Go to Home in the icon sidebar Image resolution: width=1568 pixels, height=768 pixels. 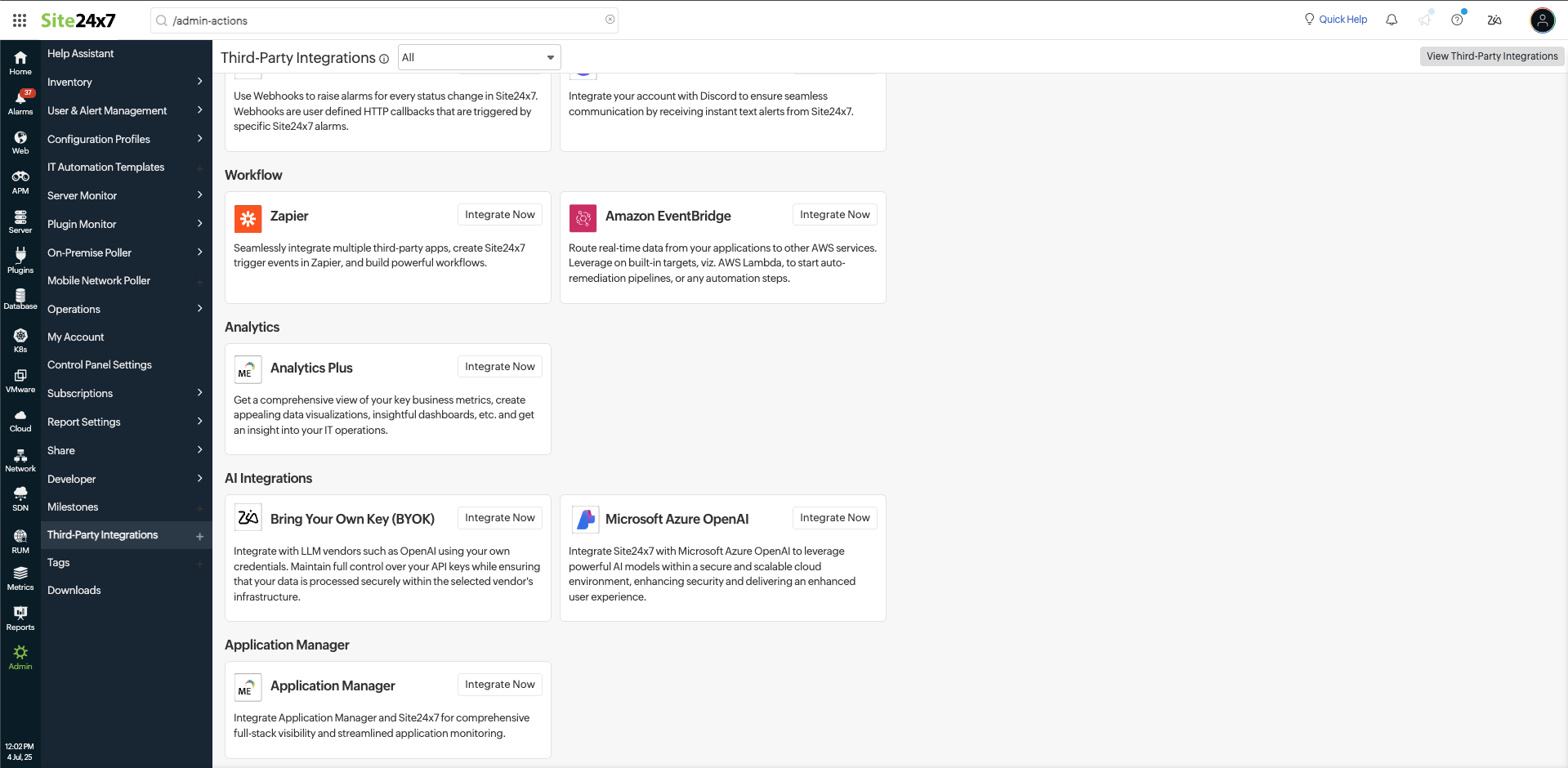pyautogui.click(x=20, y=63)
